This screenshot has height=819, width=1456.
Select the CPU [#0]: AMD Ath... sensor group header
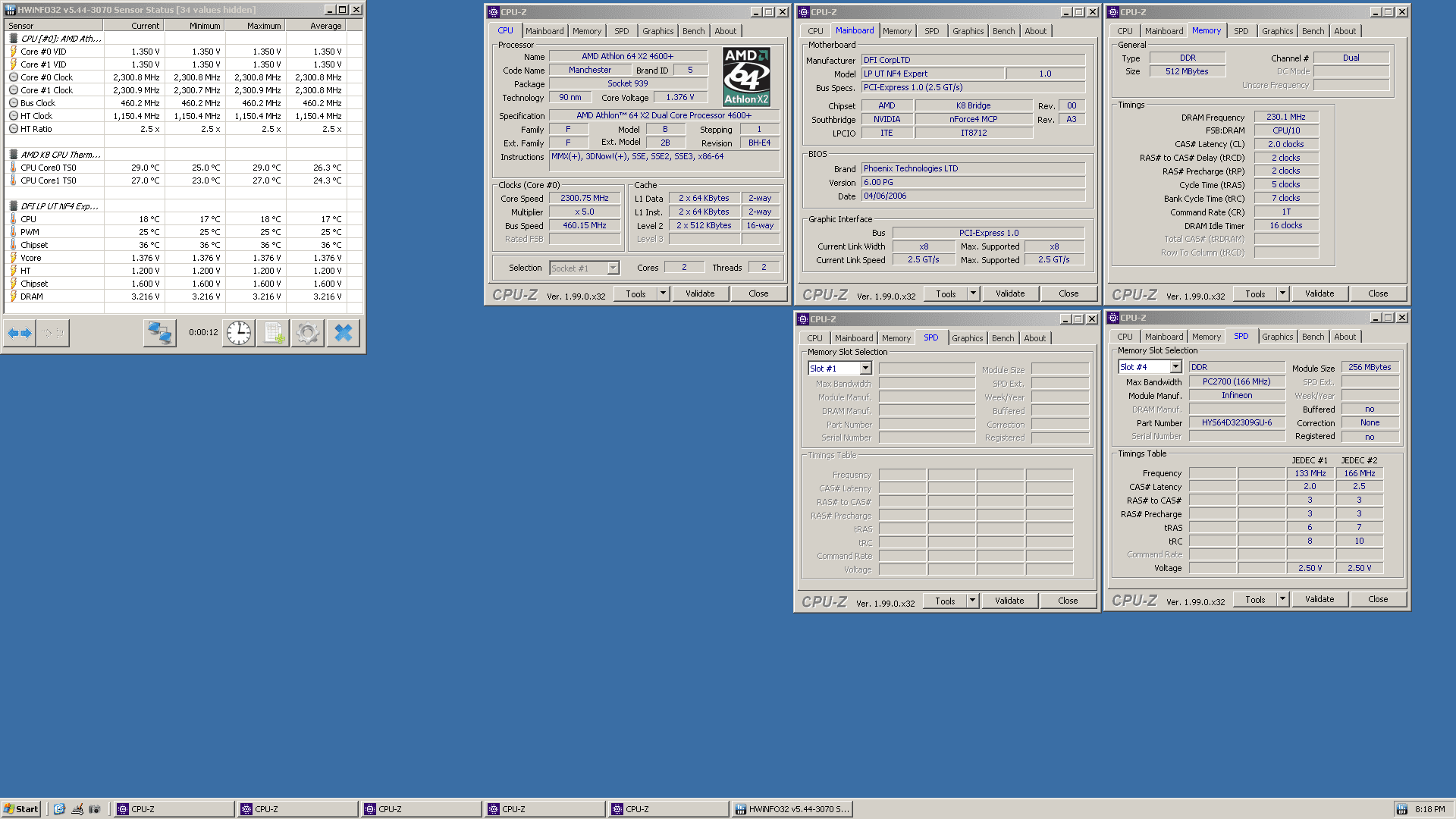point(184,39)
